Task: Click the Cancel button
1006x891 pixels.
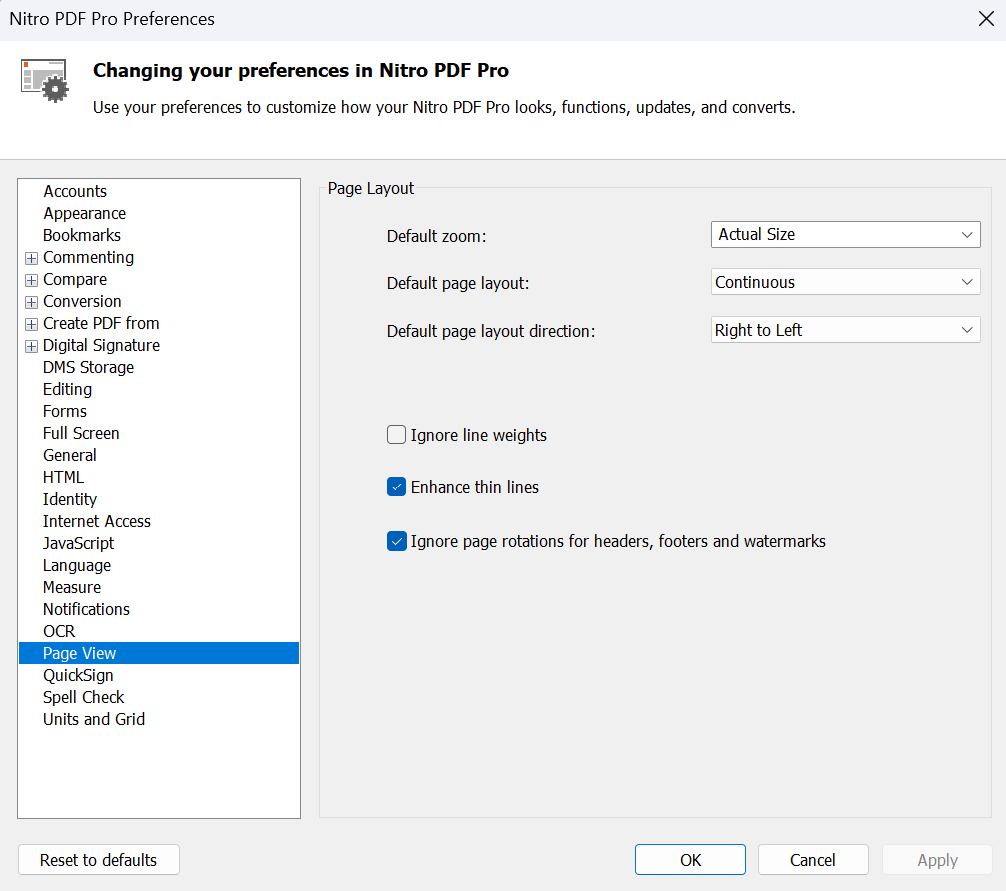Action: (x=813, y=860)
